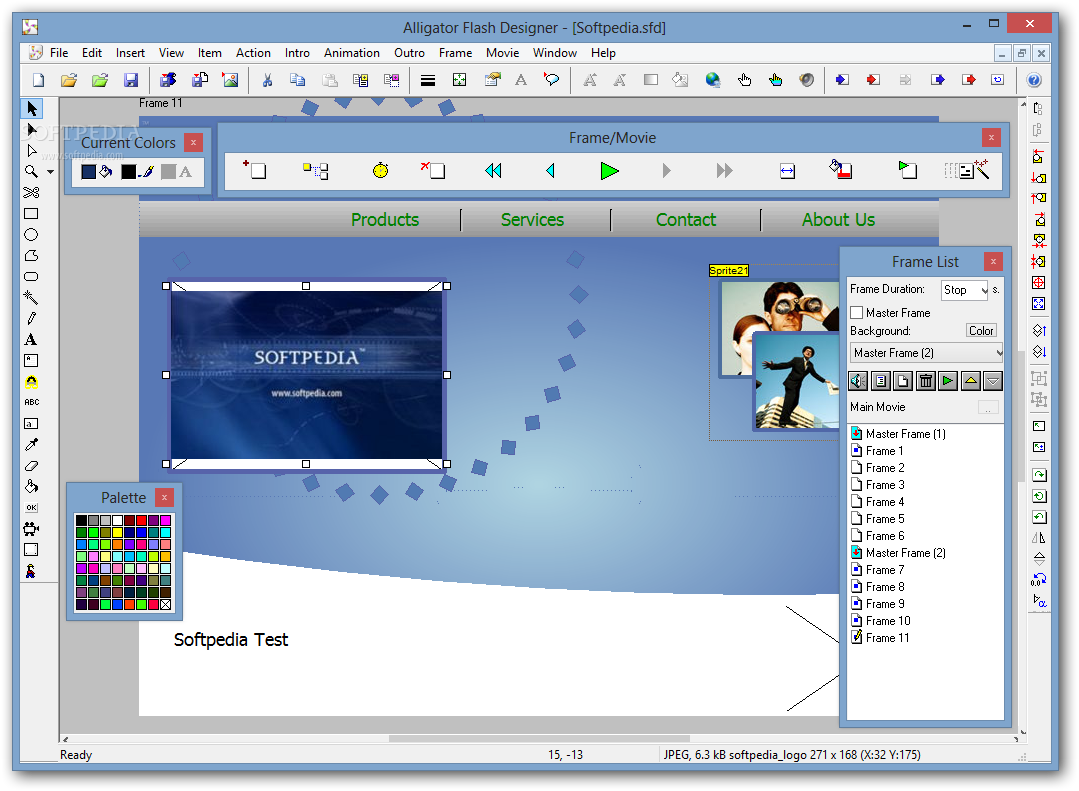
Task: Close the Current Colors panel
Action: click(x=193, y=143)
